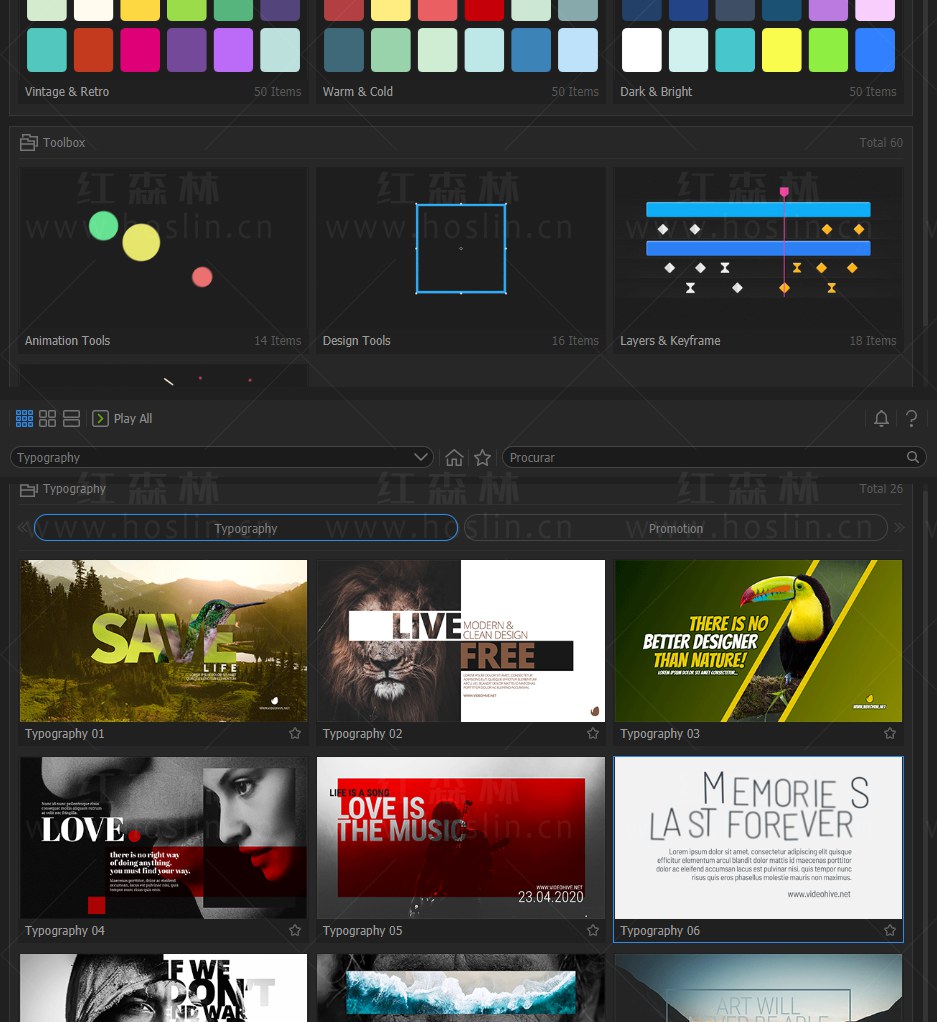Click the Dark & Bright label
Screen dimensions: 937x1022
(656, 91)
